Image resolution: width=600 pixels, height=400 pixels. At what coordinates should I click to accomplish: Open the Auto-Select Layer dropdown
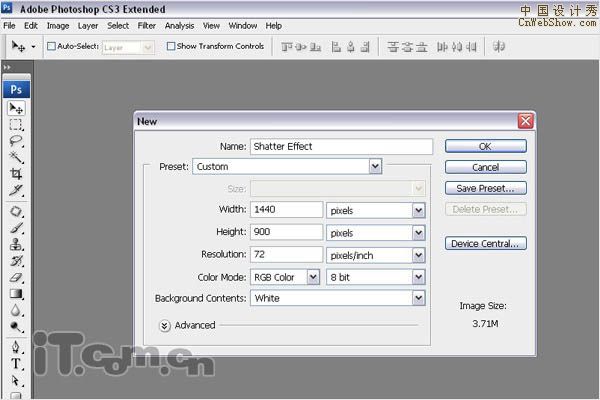coord(128,47)
